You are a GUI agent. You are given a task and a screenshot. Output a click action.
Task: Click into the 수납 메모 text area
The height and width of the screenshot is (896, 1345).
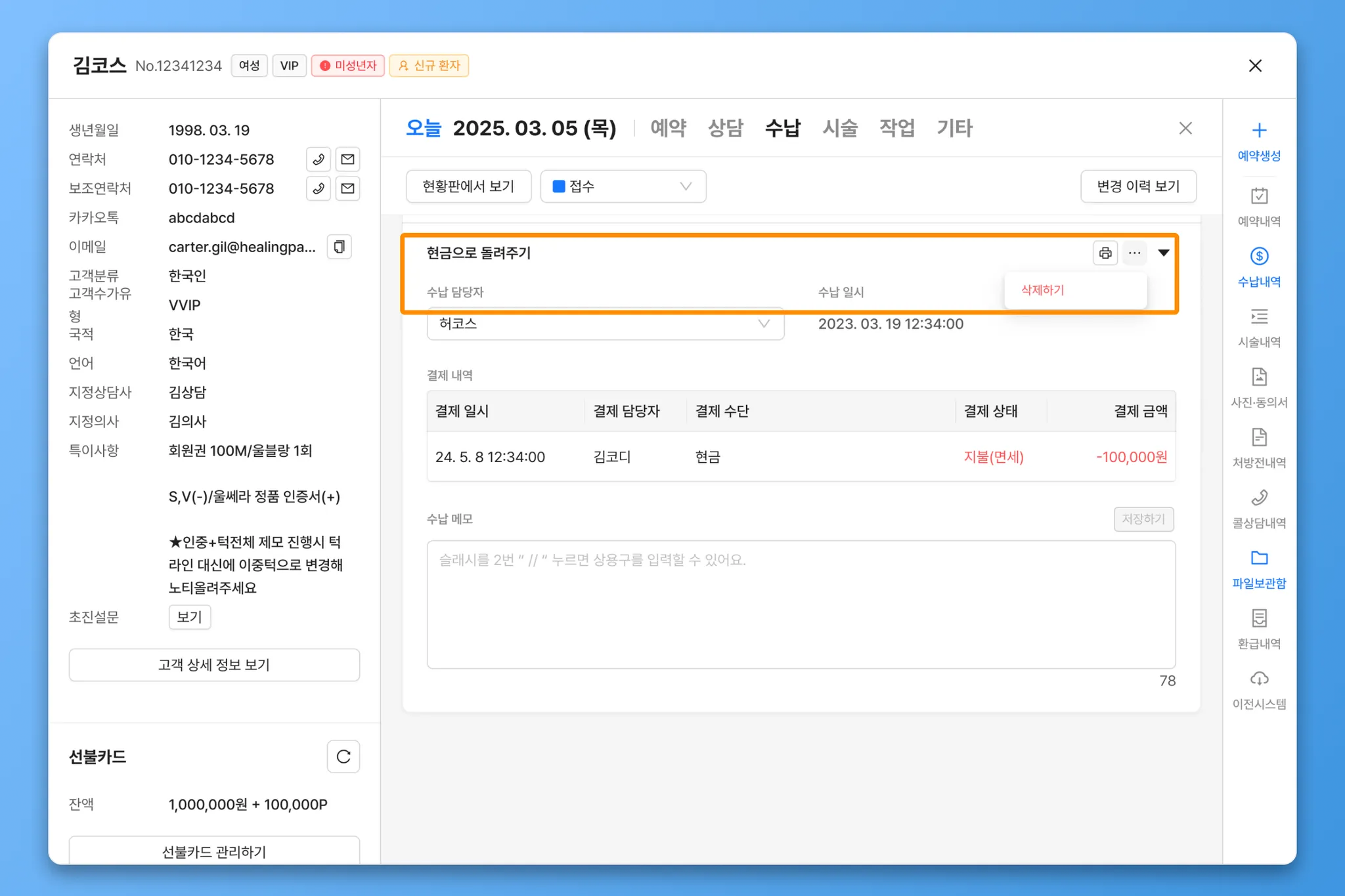801,604
